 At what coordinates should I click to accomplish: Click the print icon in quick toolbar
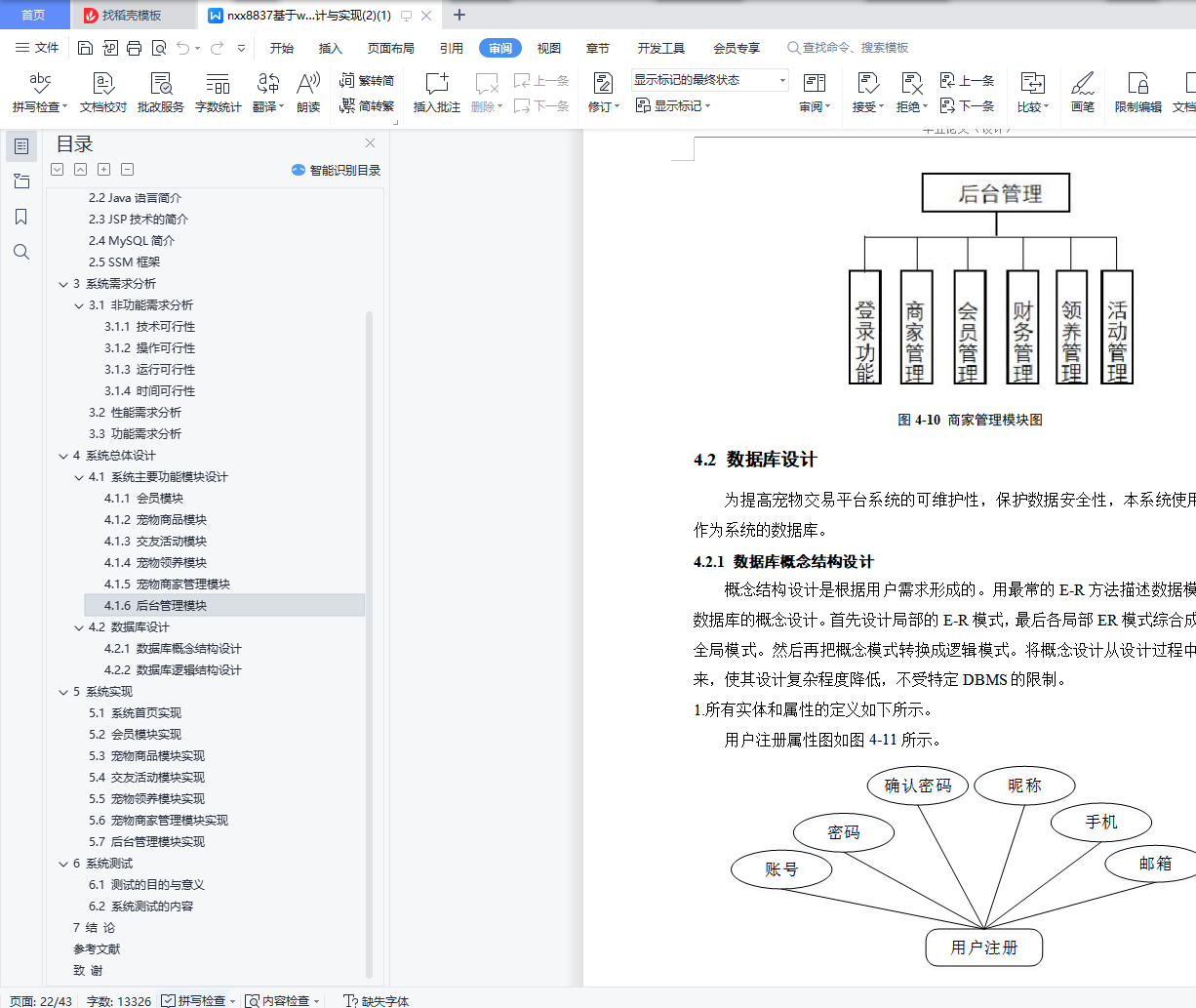tap(134, 48)
